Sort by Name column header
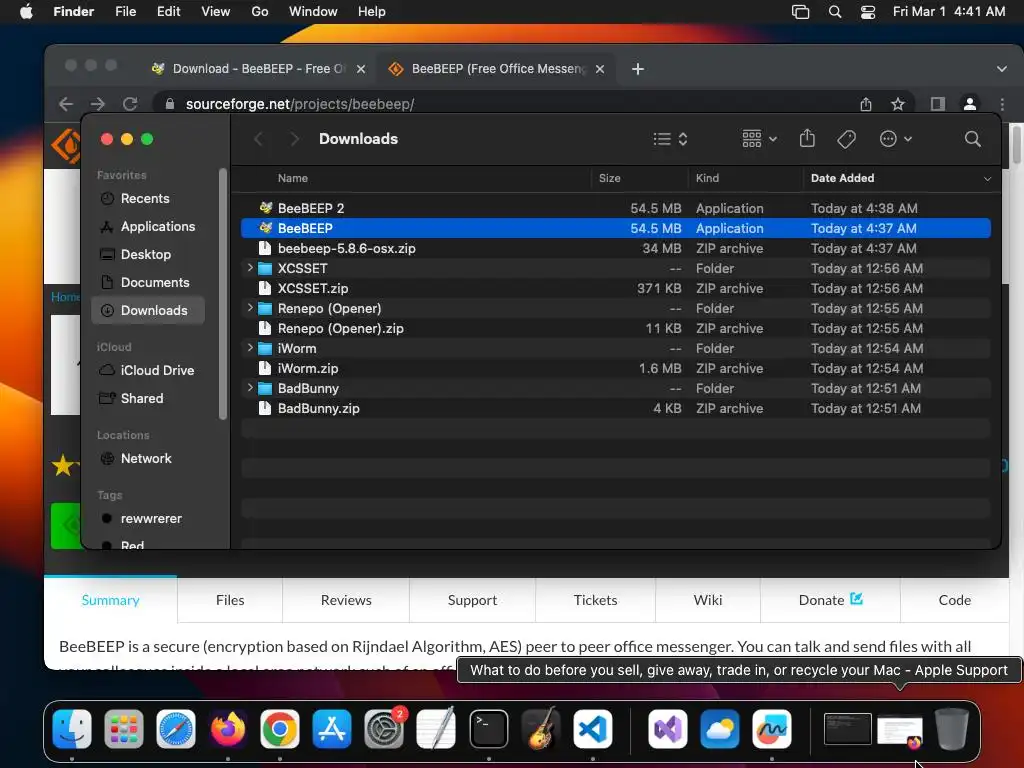 [x=292, y=178]
